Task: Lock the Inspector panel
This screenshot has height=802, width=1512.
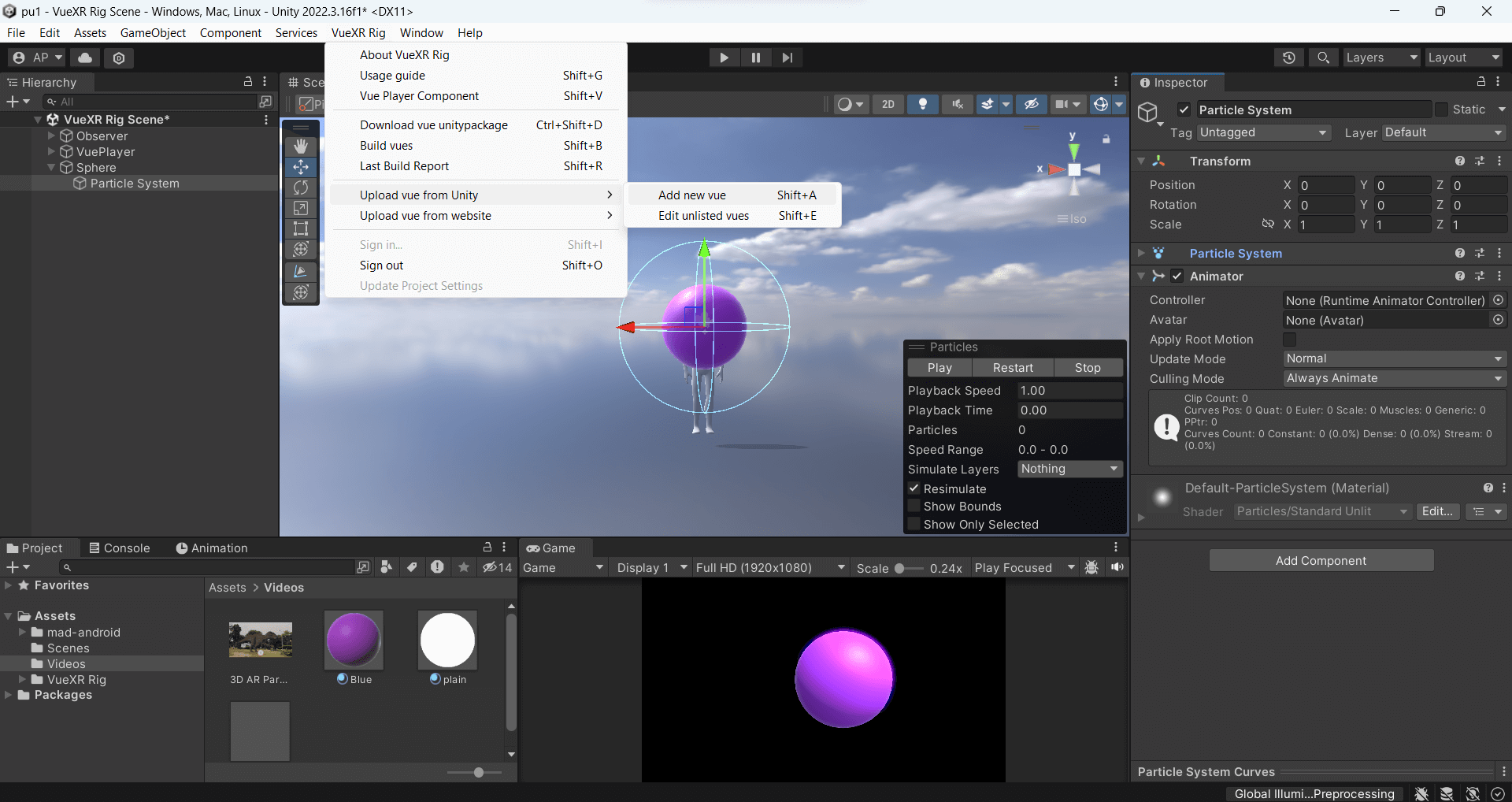Action: [x=1481, y=82]
